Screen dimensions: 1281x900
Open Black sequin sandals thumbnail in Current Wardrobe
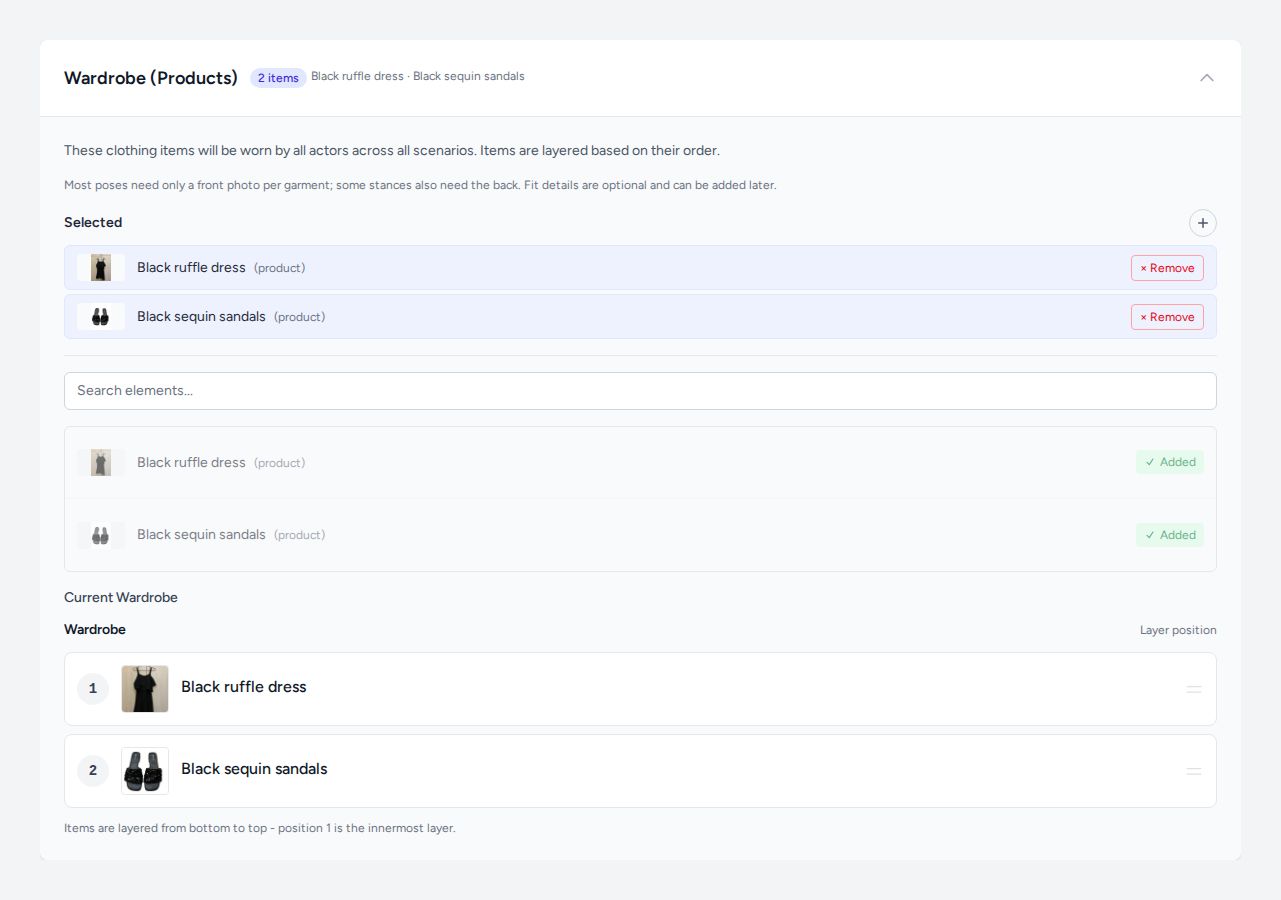(x=145, y=771)
